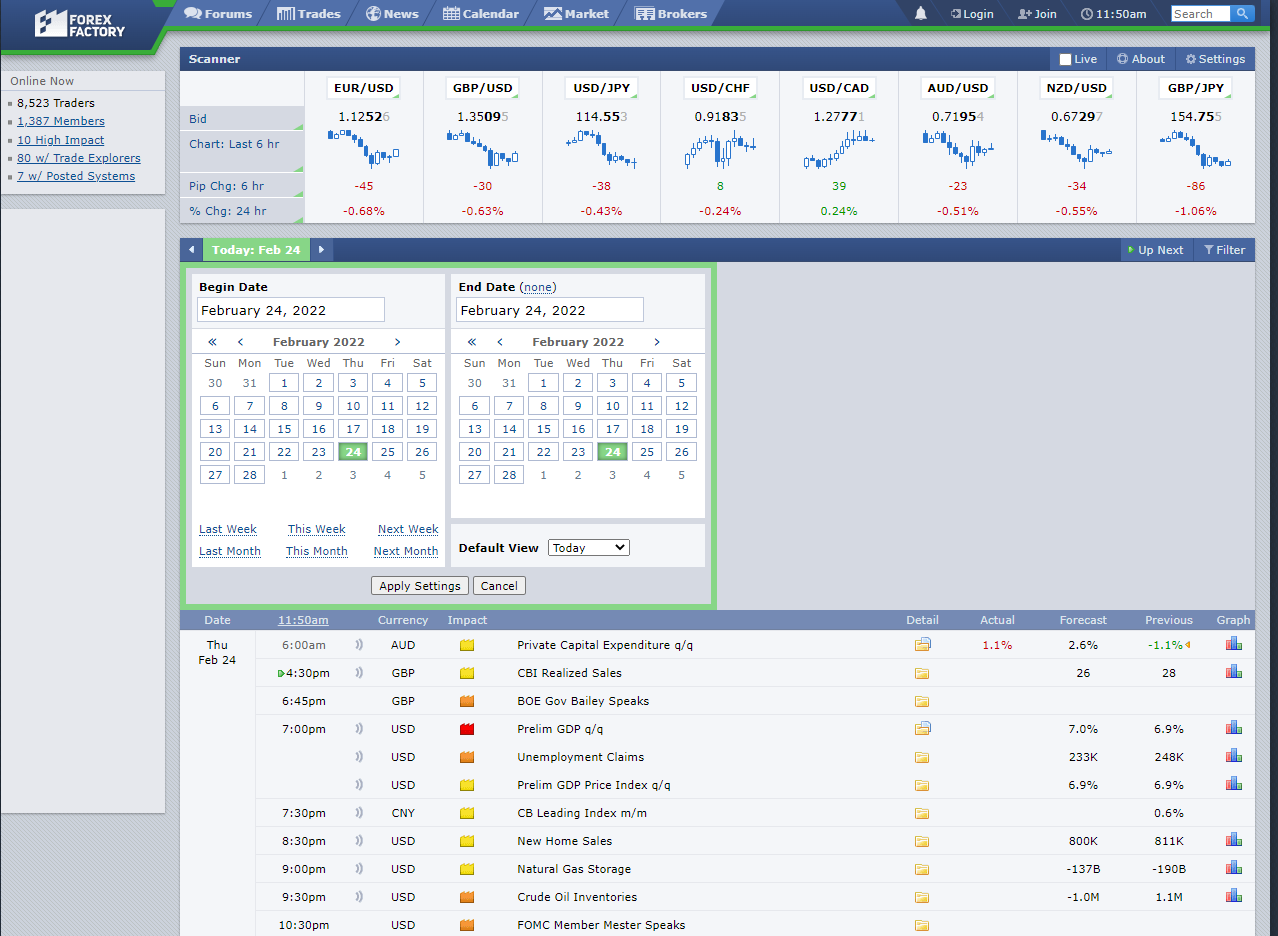Click the 11:50am time column header

[303, 620]
